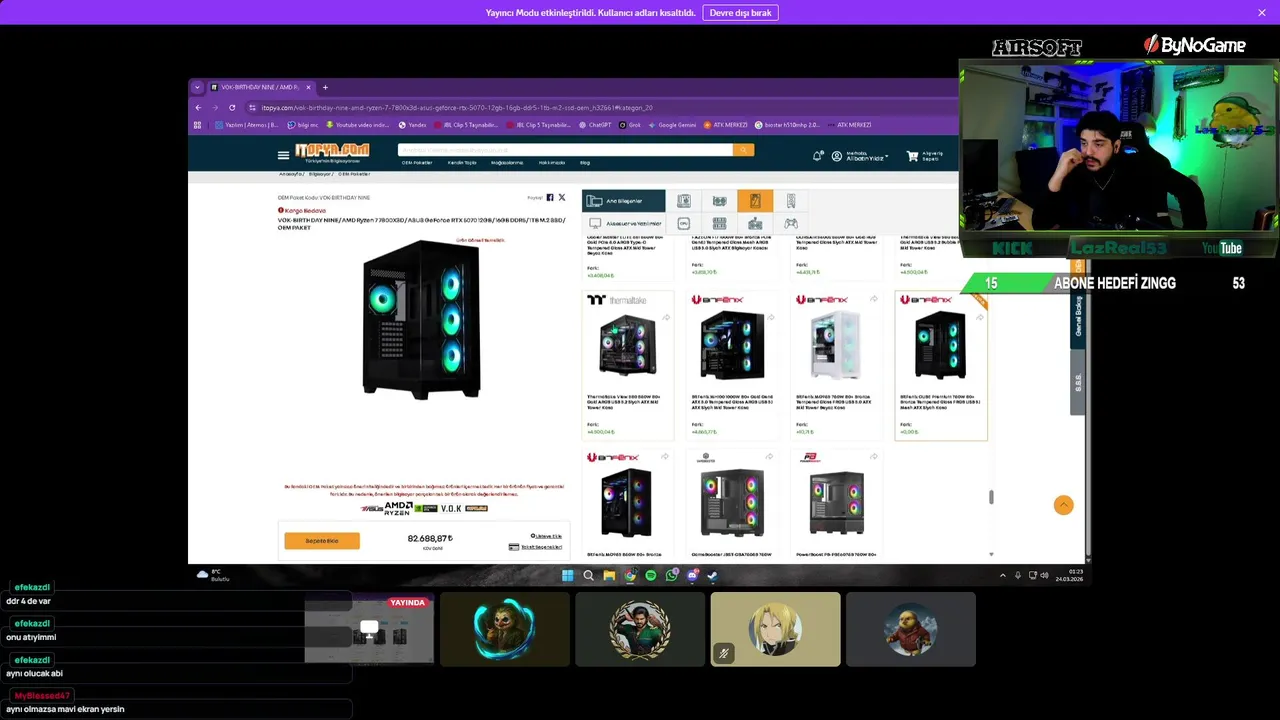Click the Anasayfa breadcrumb link
Viewport: 1280px width, 720px height.
pyautogui.click(x=290, y=174)
